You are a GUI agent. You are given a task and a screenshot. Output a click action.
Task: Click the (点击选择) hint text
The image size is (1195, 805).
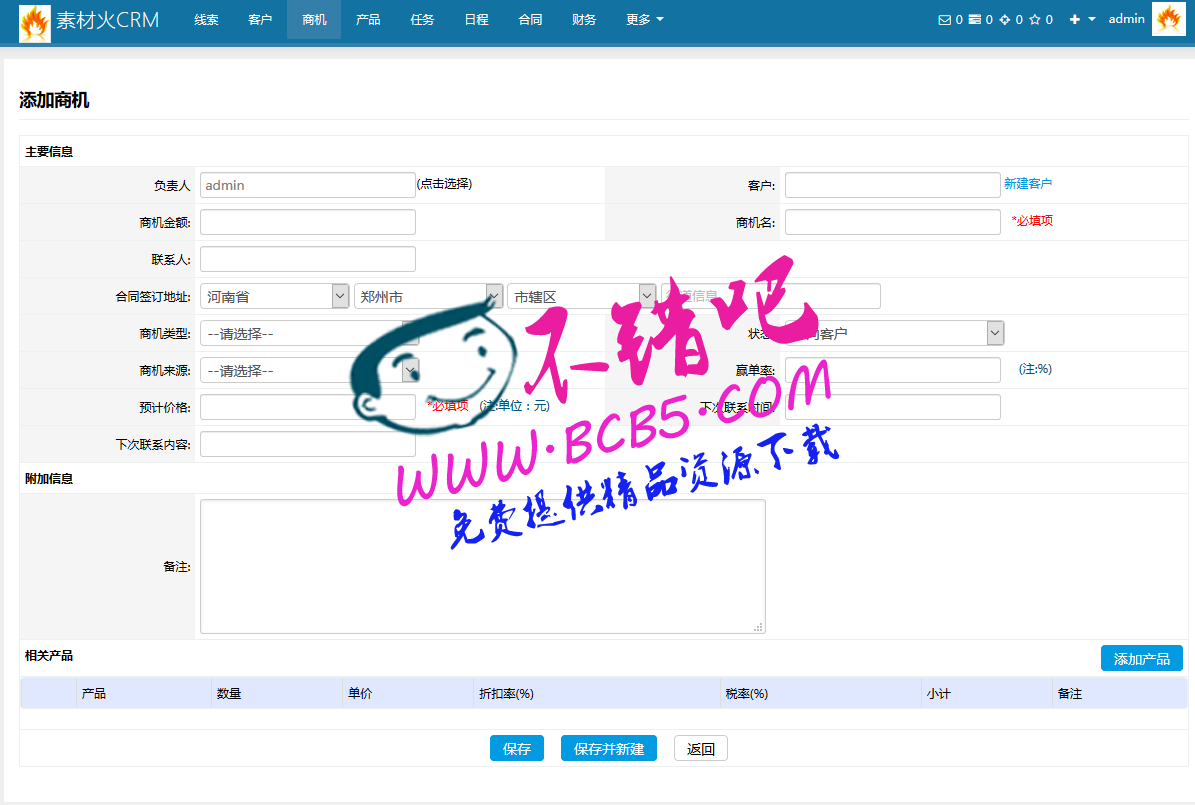444,184
